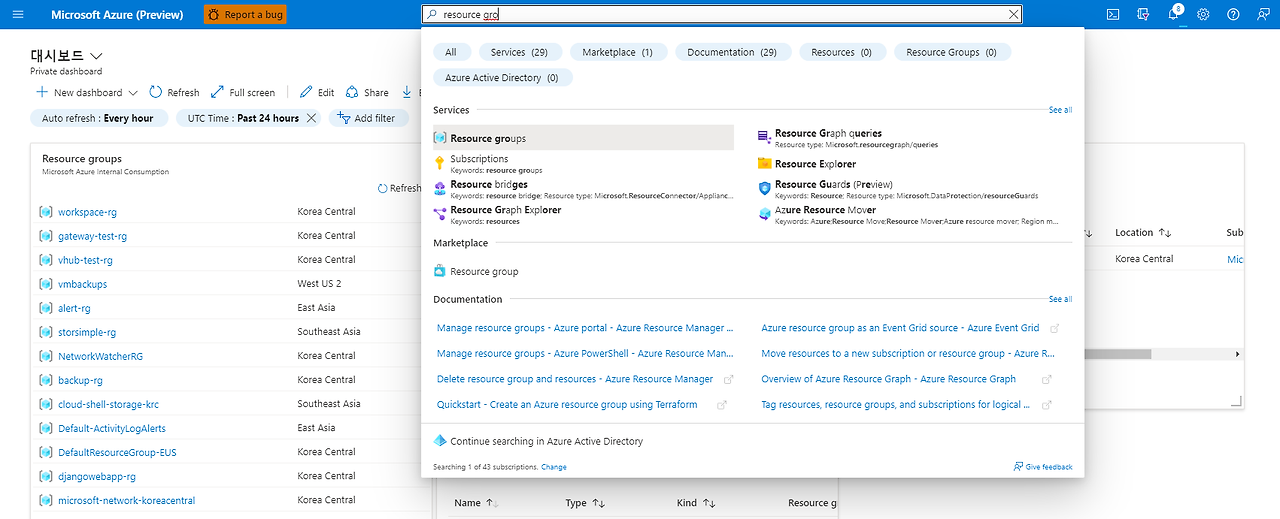This screenshot has height=519, width=1280.
Task: Open the Help question mark icon
Action: 1233,15
